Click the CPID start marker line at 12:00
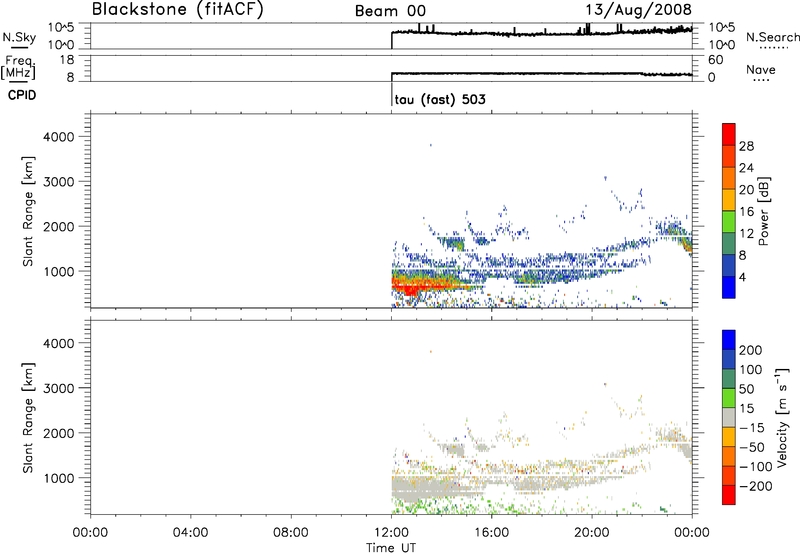 pyautogui.click(x=391, y=94)
